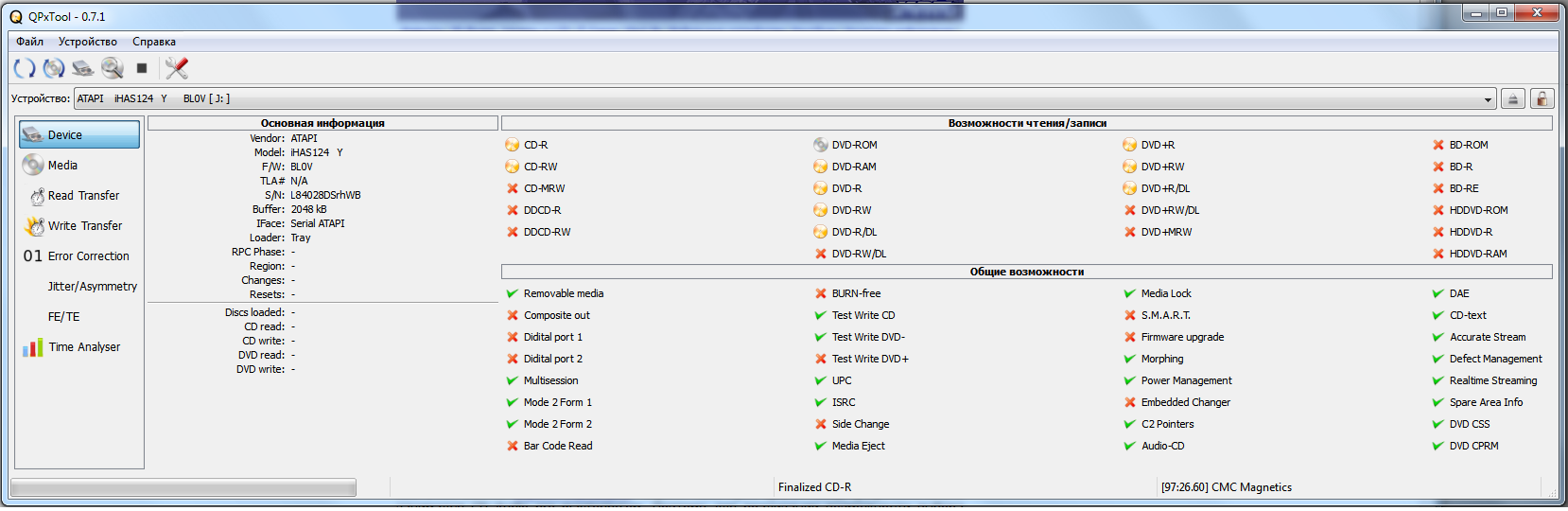Start test with magnifier disc icon
This screenshot has width=1568, height=511.
(x=113, y=68)
